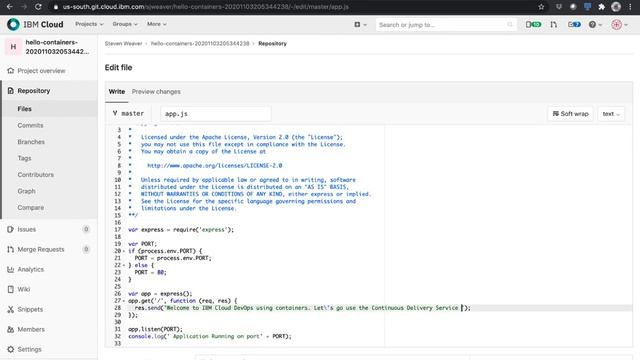
Task: Open browser profile avatar
Action: (616, 7)
